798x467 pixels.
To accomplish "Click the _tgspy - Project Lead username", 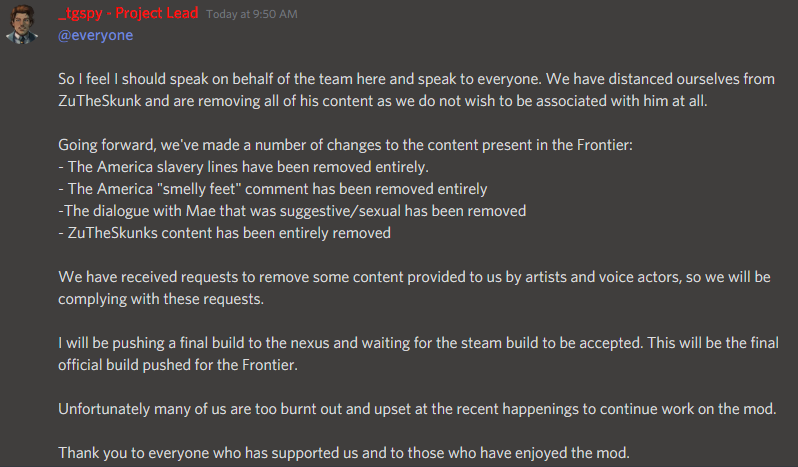I will 128,13.
